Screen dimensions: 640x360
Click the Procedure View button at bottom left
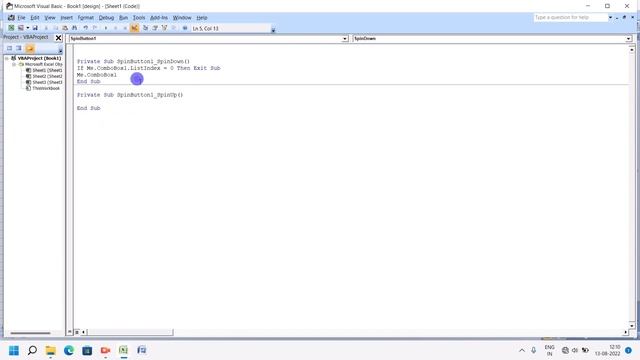[x=70, y=332]
